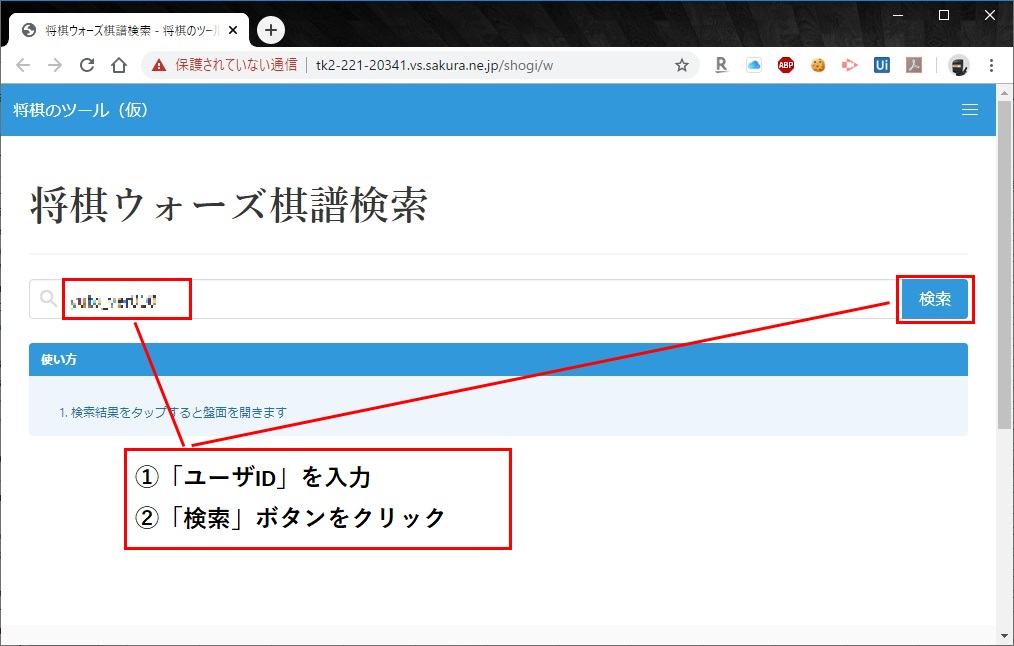Select the 将棋ウォーズ棋譜検索 browser tab

point(129,30)
